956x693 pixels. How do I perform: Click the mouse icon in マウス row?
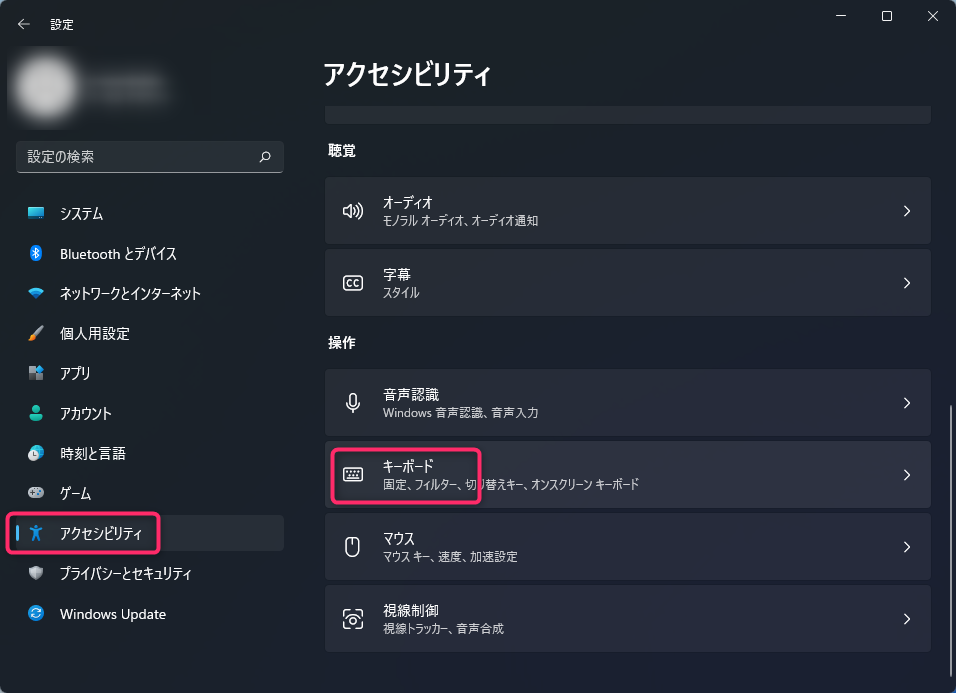click(352, 547)
